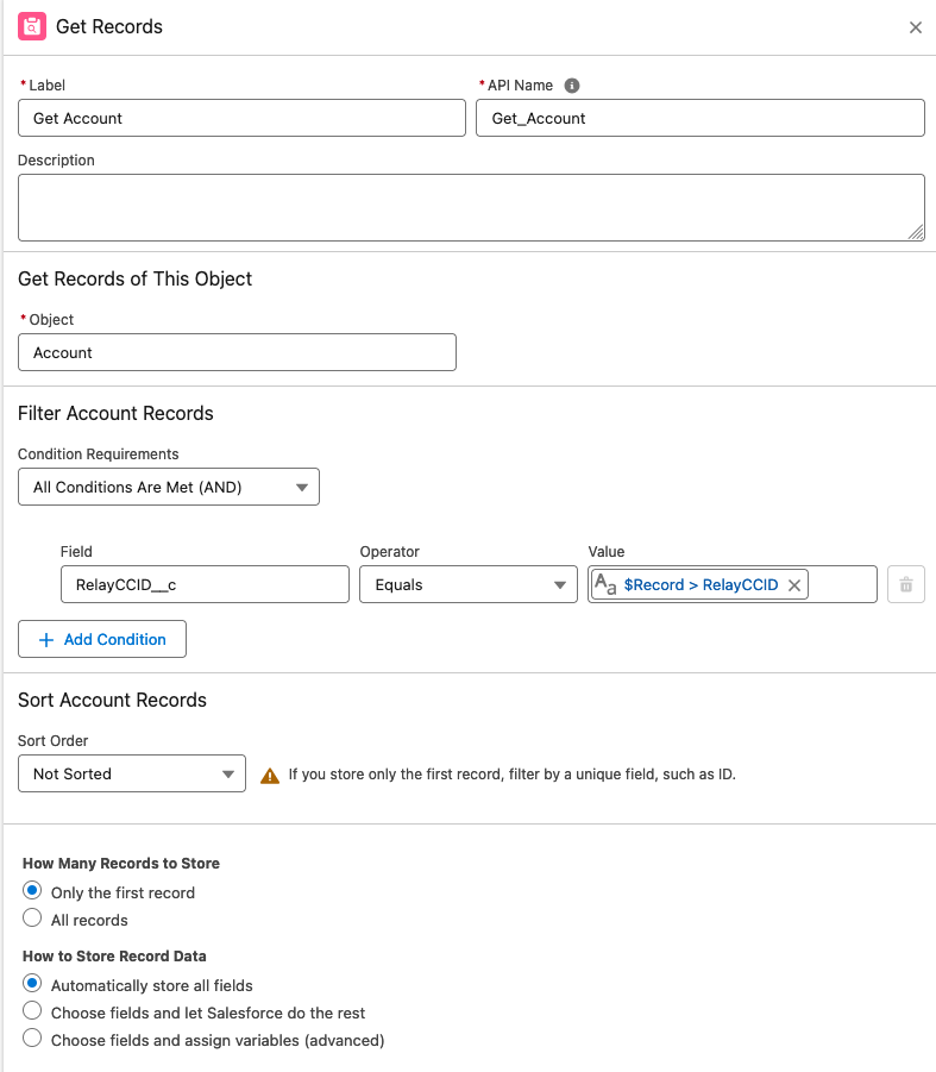Click the Field box with RelayCCID__c
936x1072 pixels.
[x=205, y=585]
